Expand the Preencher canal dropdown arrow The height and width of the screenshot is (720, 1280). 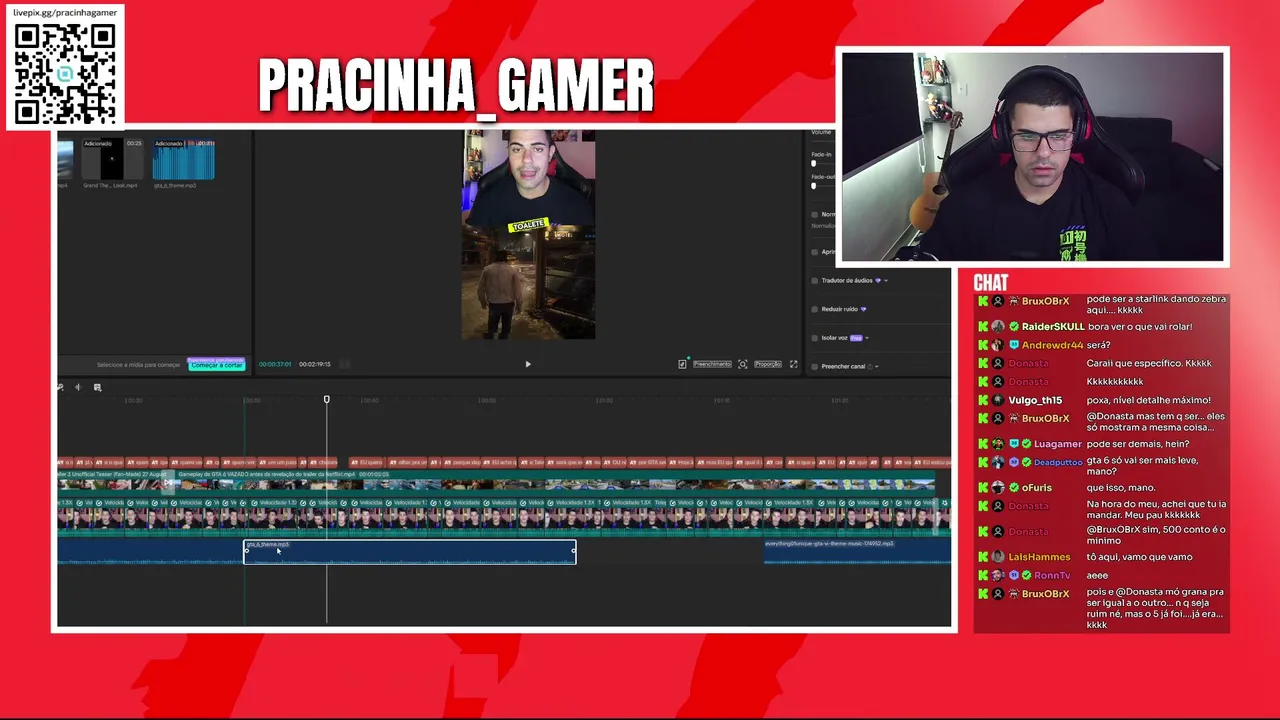[x=877, y=366]
